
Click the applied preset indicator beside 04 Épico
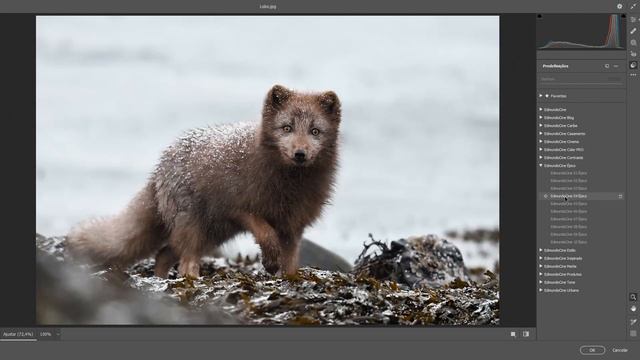click(546, 196)
